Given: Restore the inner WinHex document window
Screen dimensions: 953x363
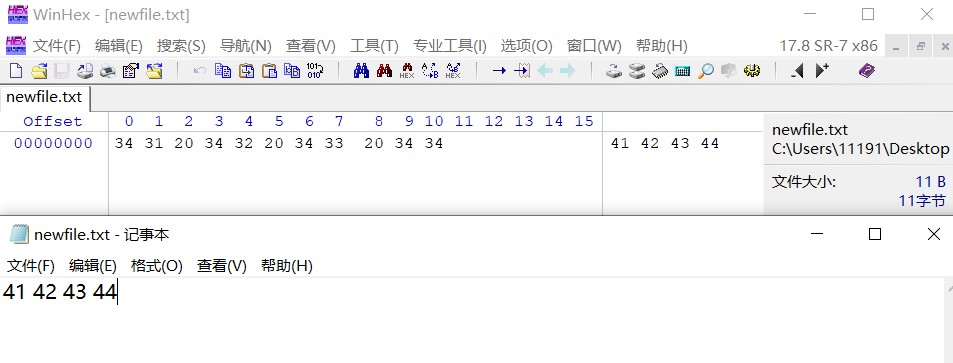Looking at the screenshot, I should coord(921,46).
